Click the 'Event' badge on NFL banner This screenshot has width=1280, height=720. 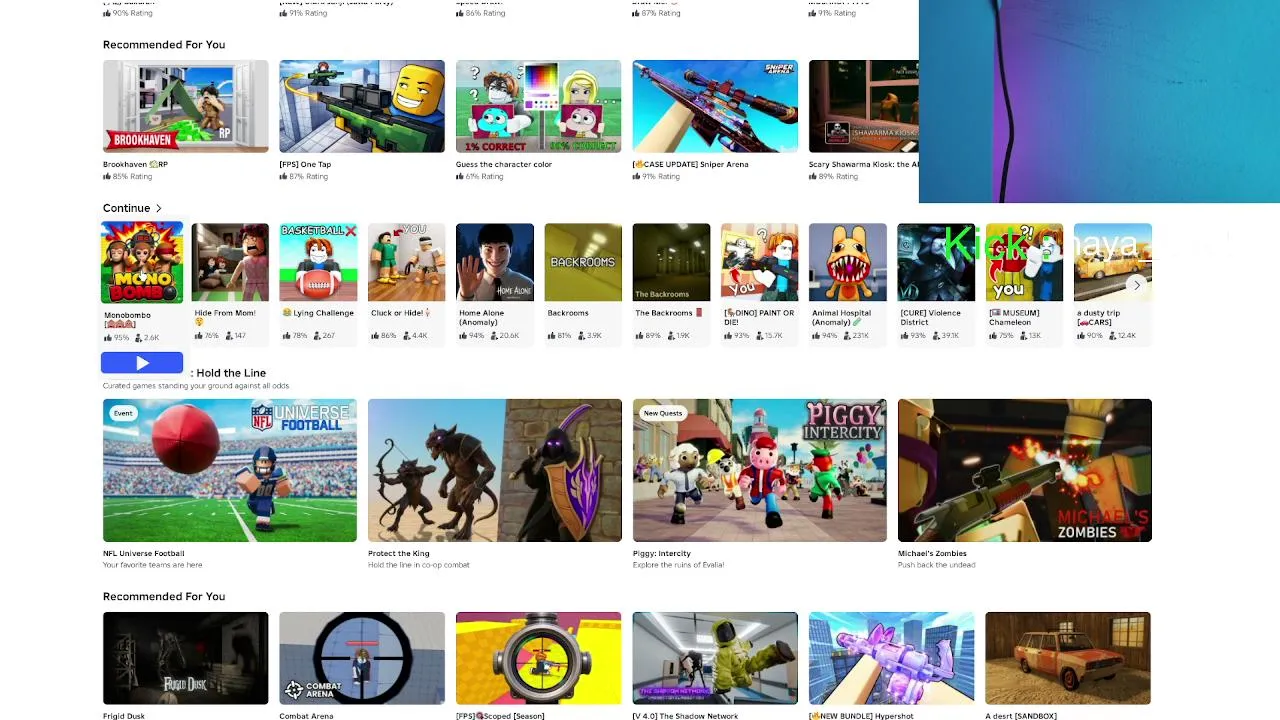123,413
